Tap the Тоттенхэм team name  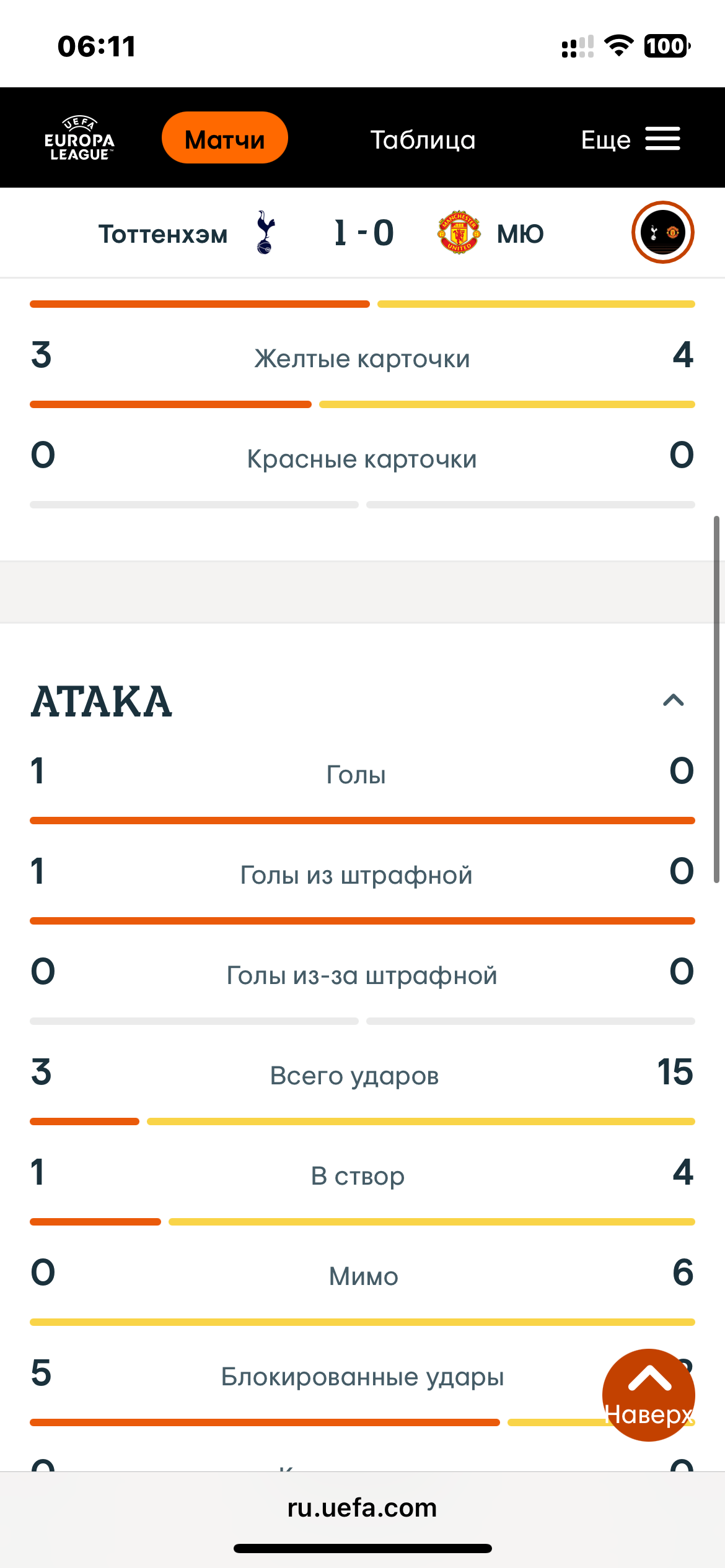(163, 234)
